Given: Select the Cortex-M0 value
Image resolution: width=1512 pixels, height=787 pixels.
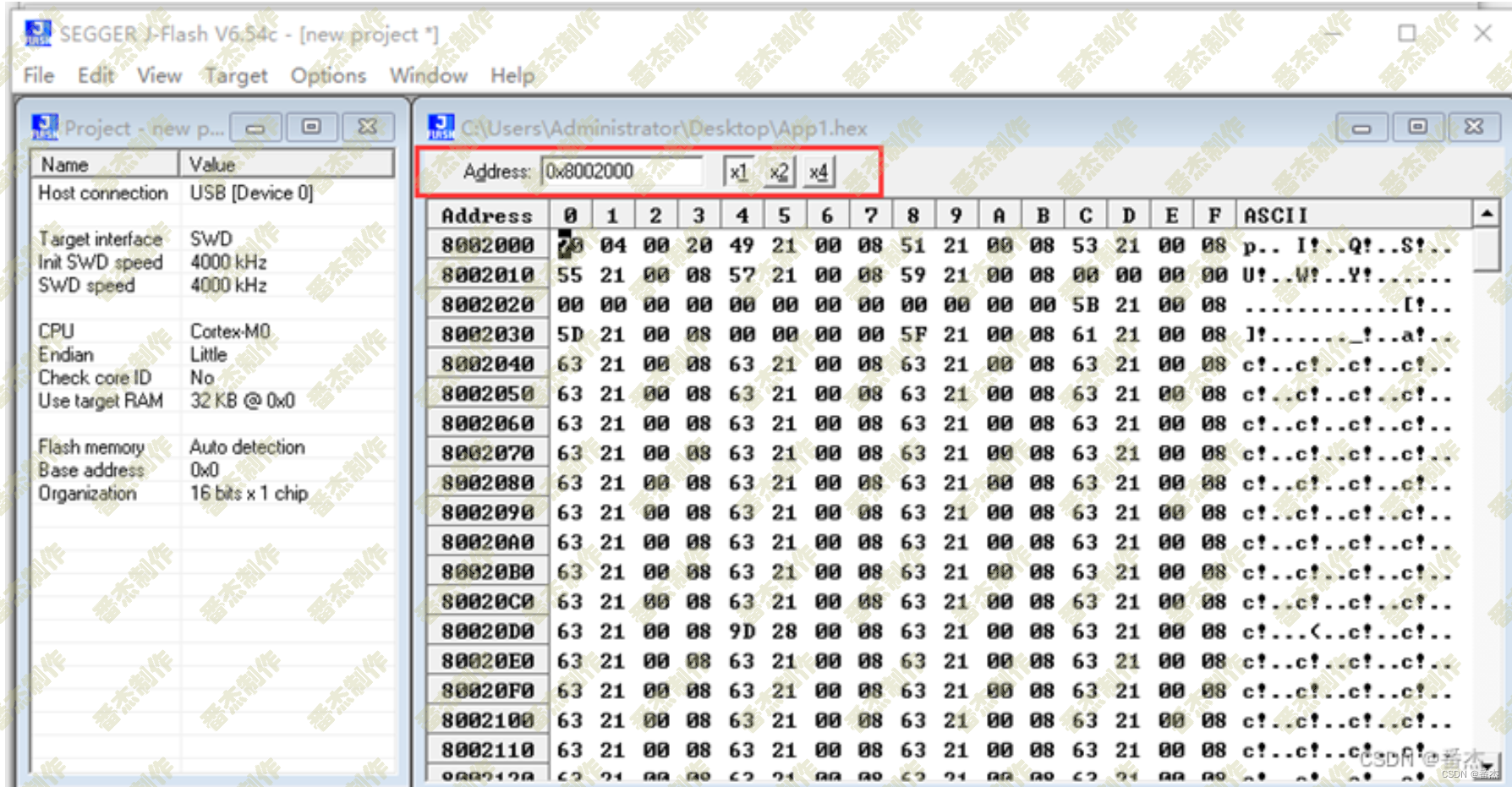Looking at the screenshot, I should [x=230, y=331].
